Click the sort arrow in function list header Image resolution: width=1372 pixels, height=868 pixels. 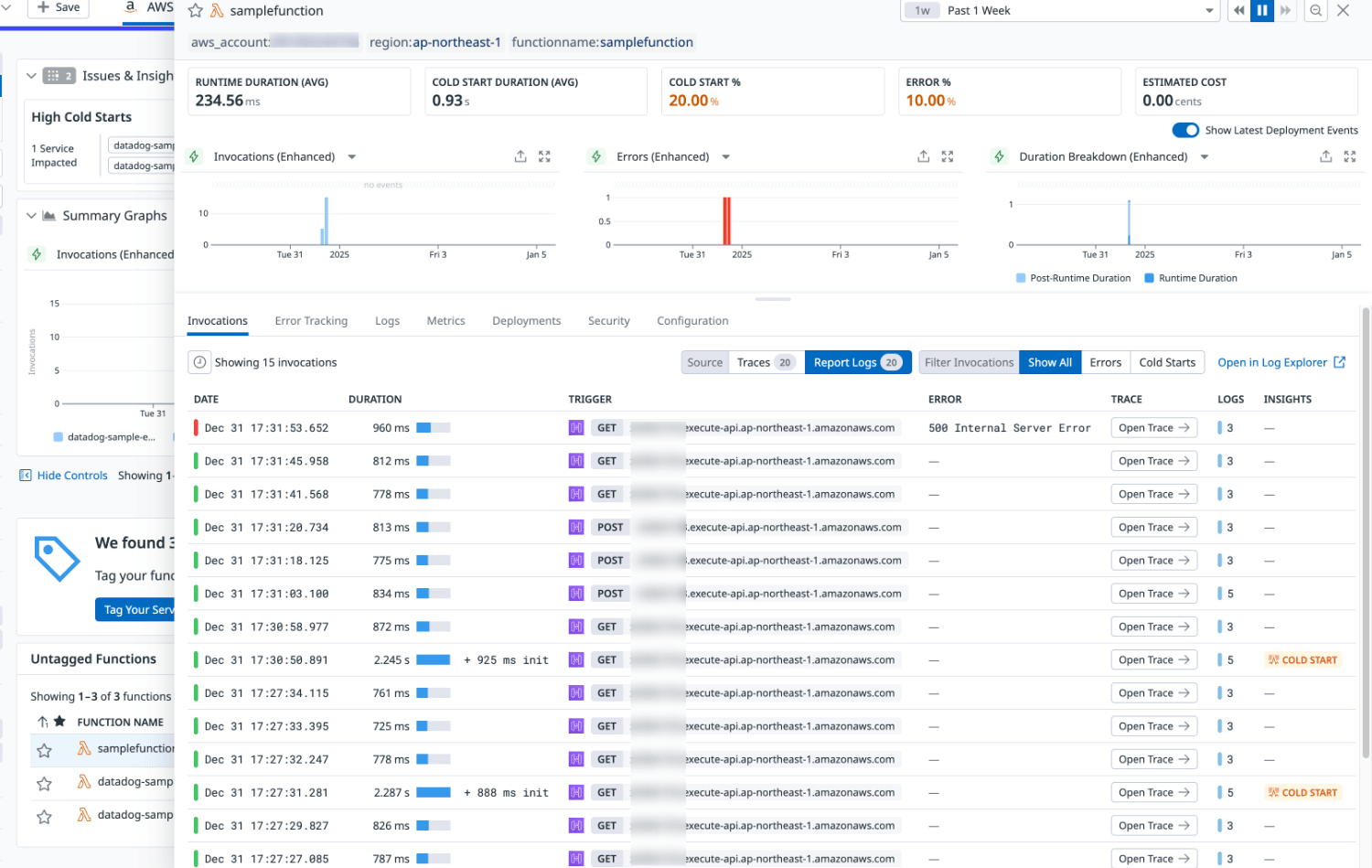point(42,722)
